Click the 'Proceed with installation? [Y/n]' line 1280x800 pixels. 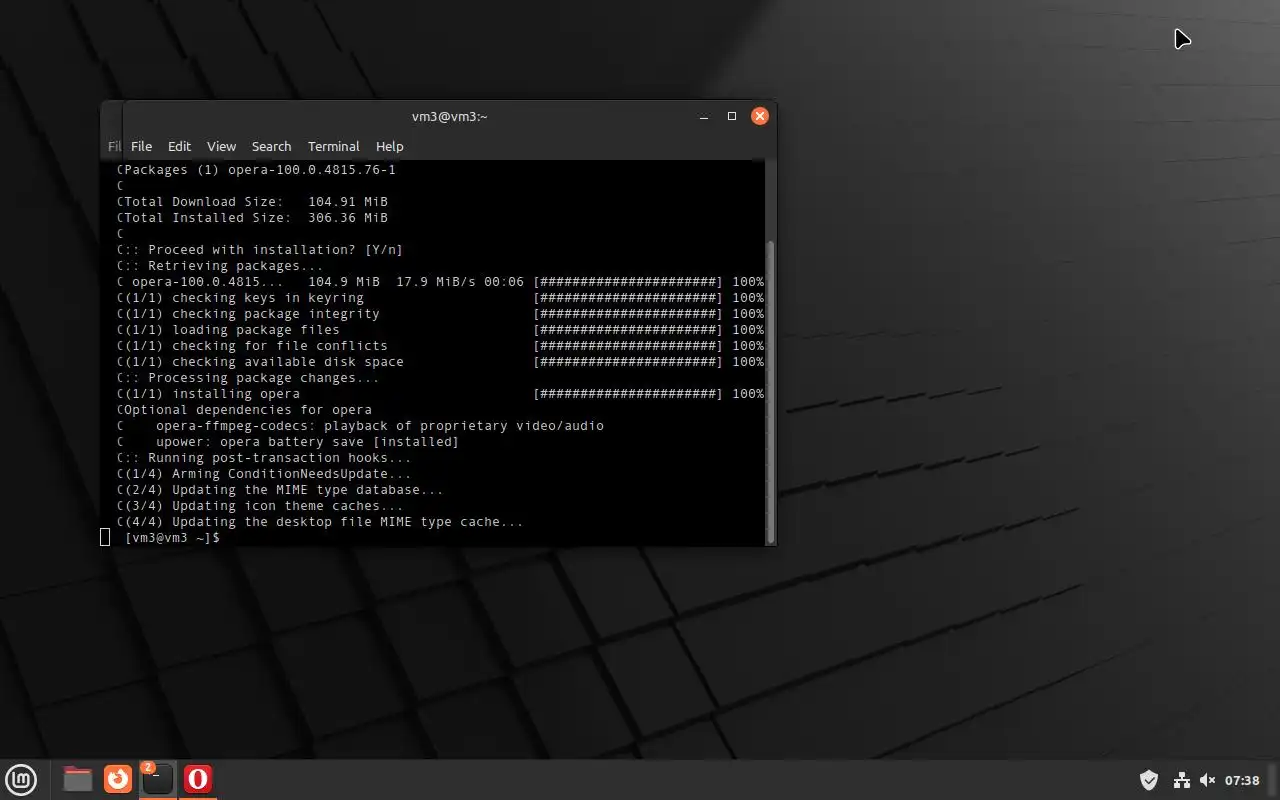pos(263,250)
